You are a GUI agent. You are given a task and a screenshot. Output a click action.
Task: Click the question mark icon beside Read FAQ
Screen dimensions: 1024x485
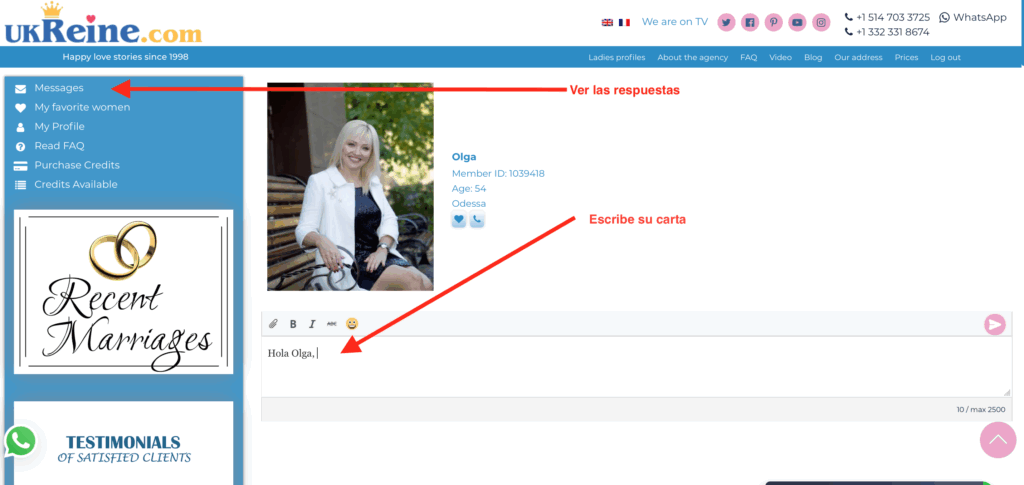21,147
